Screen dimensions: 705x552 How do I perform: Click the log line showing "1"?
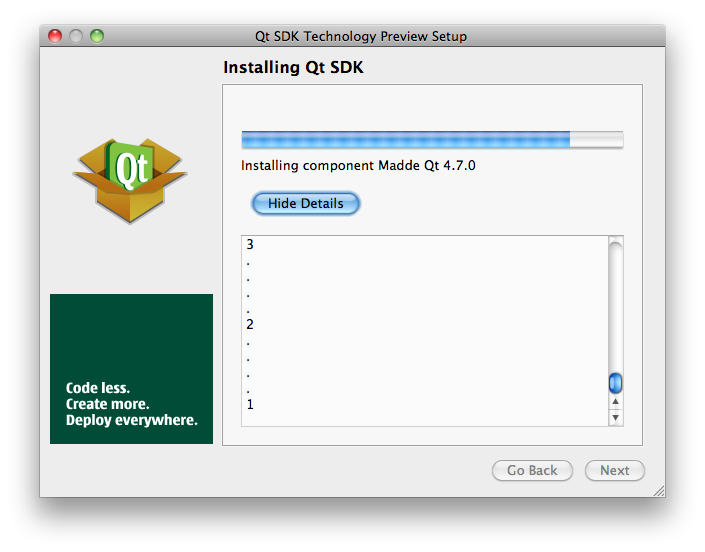click(250, 404)
